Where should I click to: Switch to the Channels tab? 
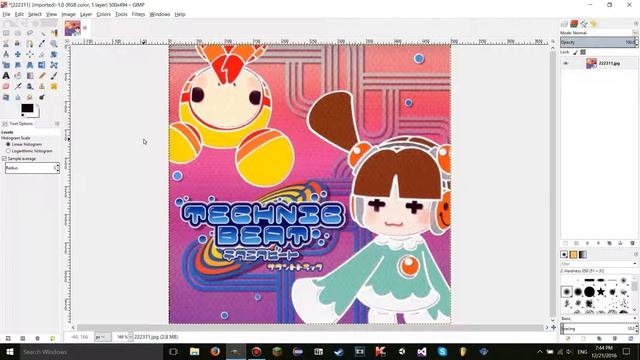(x=574, y=24)
